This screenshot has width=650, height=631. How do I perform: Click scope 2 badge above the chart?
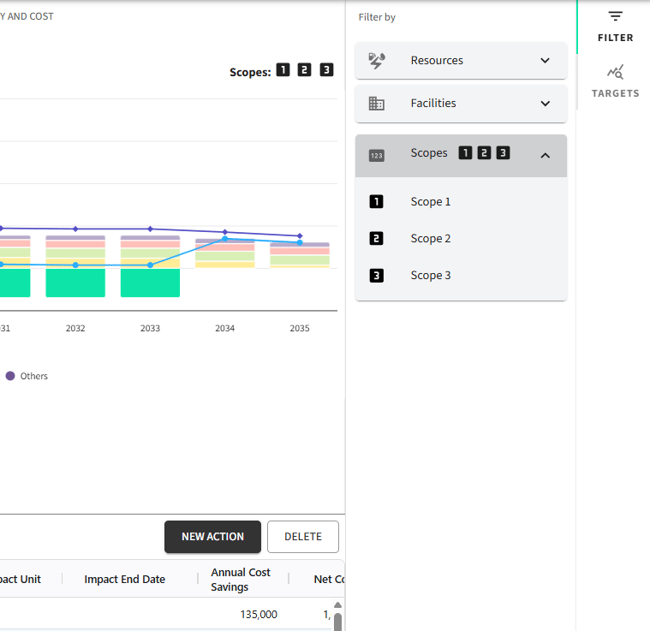tap(304, 70)
